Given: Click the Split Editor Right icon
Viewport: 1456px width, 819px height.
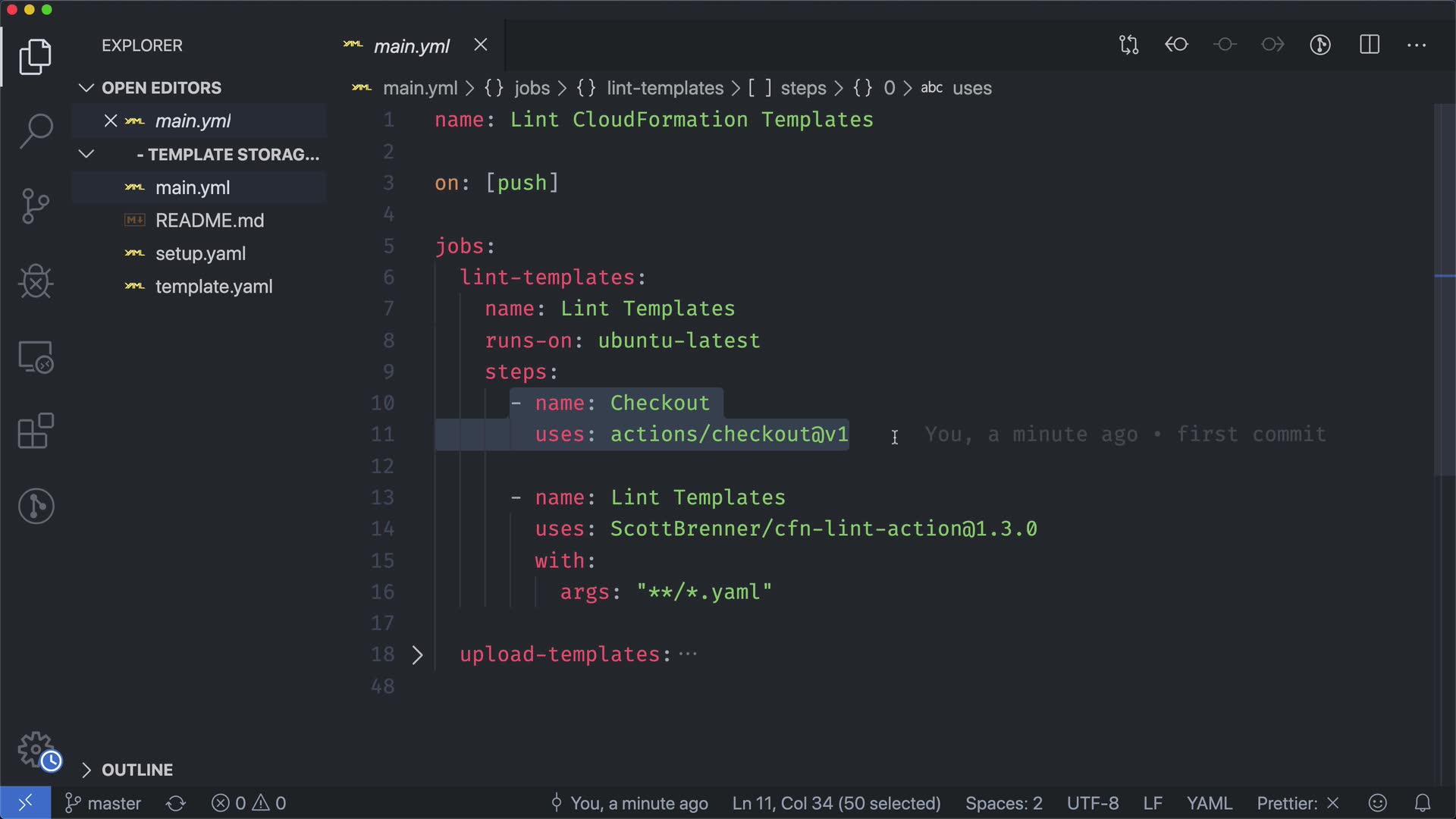Looking at the screenshot, I should pos(1370,45).
